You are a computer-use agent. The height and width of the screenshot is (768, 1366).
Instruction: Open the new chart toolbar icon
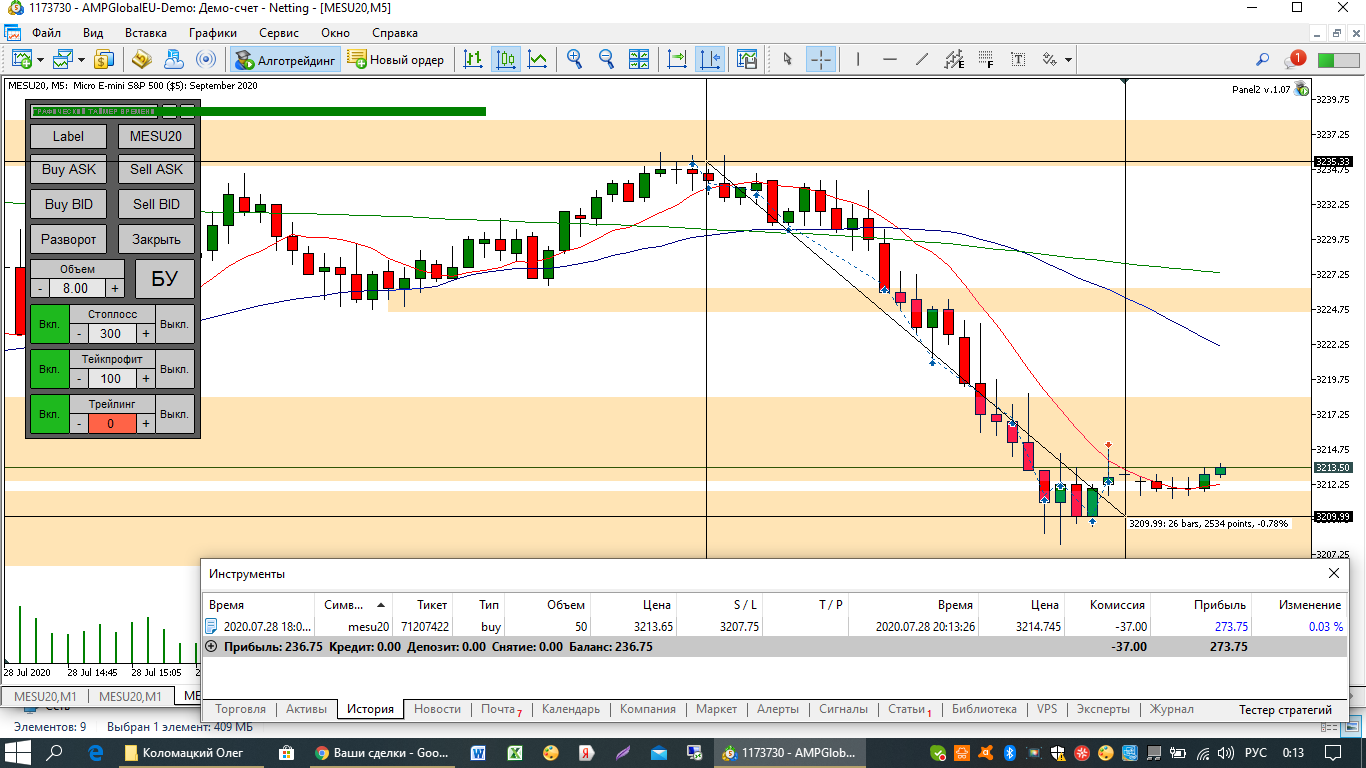pos(22,59)
